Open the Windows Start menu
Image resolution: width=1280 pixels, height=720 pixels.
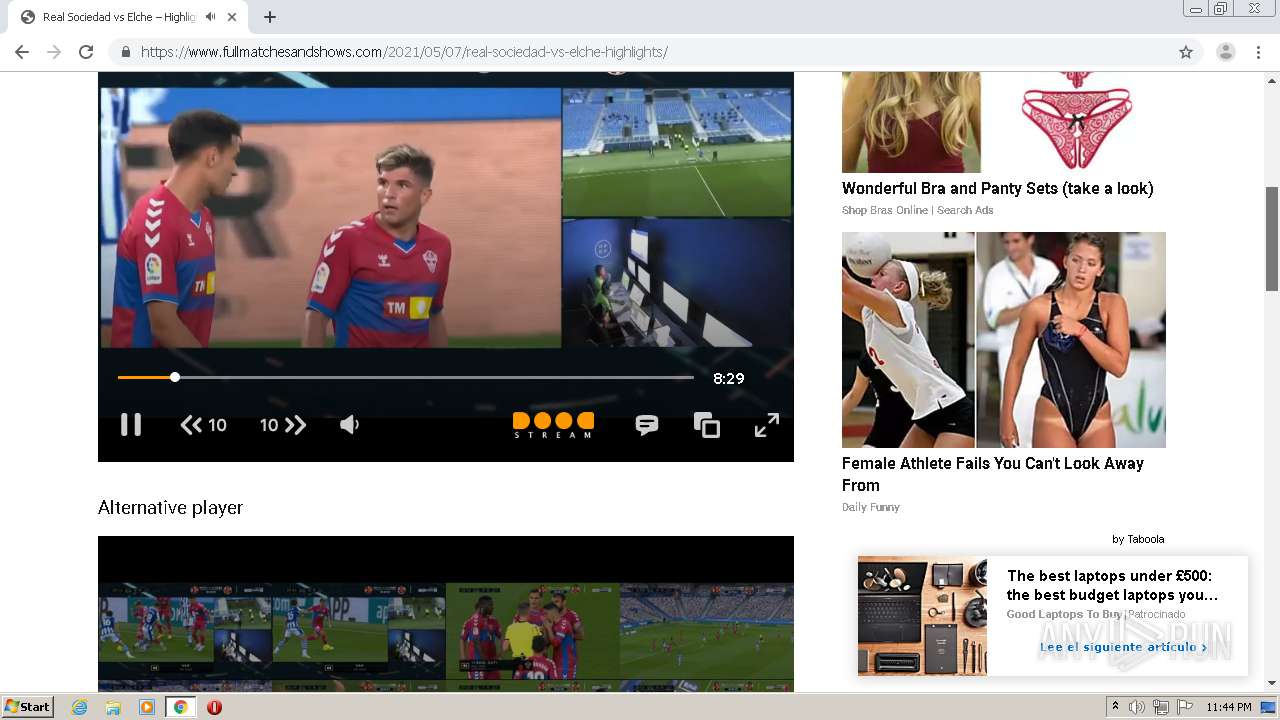click(x=28, y=707)
